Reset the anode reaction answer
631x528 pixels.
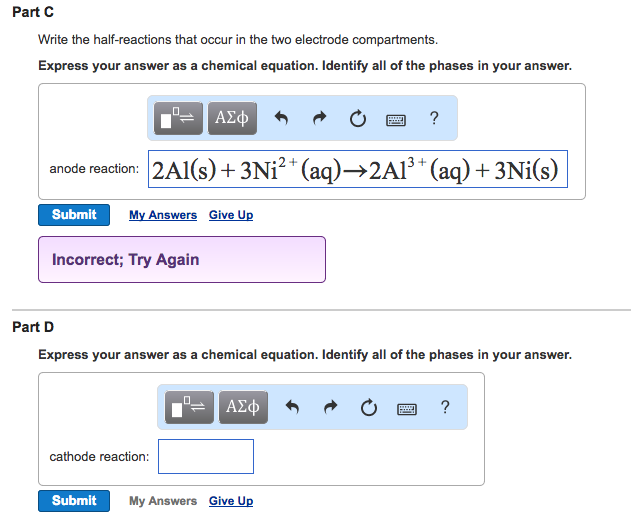pos(358,119)
